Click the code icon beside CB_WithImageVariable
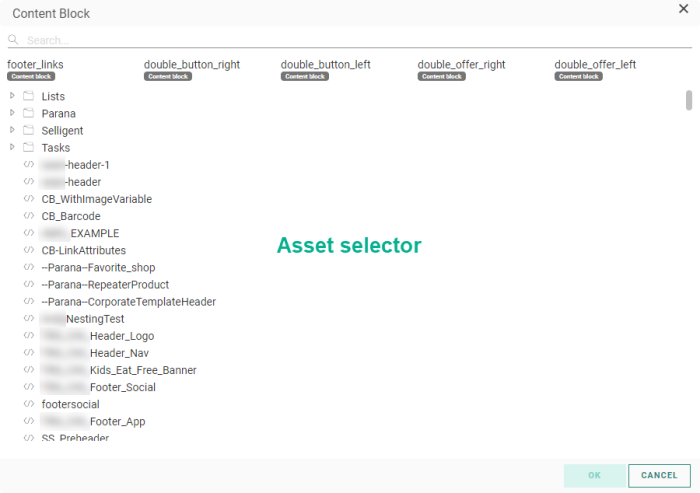The width and height of the screenshot is (700, 493). point(28,199)
